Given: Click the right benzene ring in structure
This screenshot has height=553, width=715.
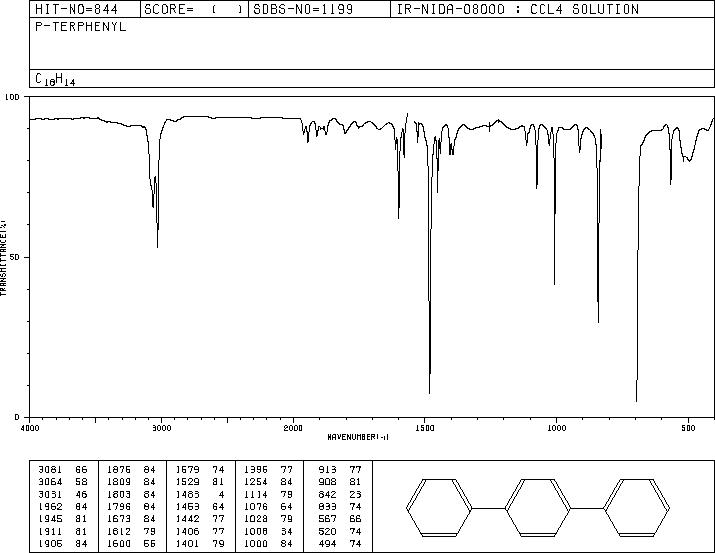Looking at the screenshot, I should [x=637, y=507].
